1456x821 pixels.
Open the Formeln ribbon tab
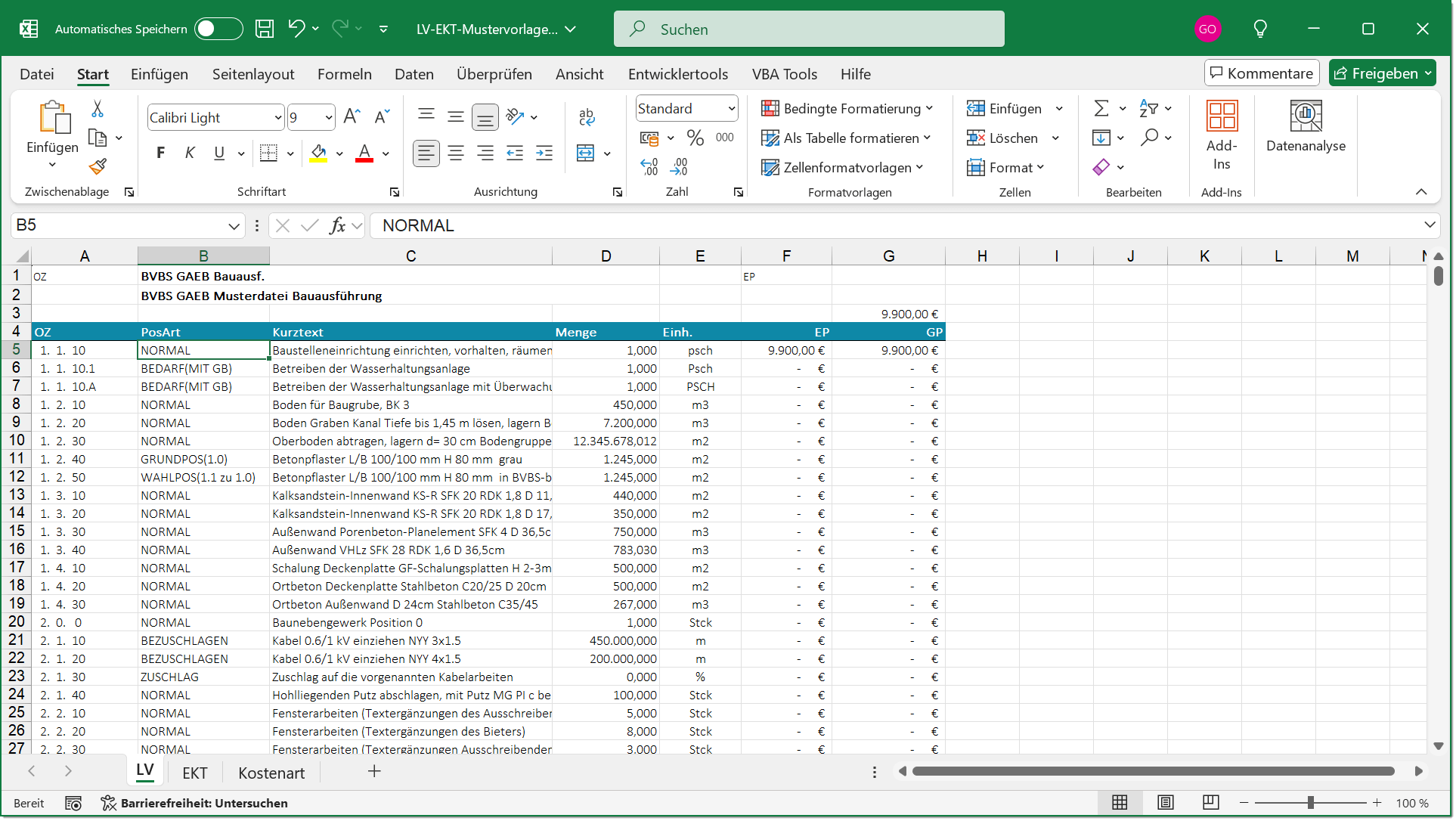pos(344,74)
